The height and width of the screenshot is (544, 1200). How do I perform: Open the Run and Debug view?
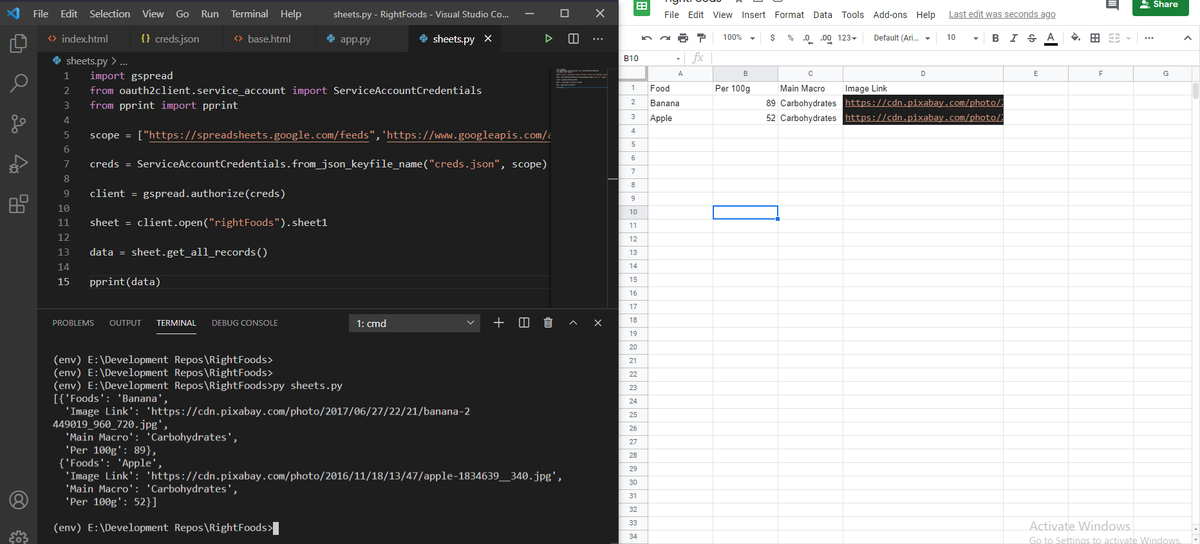click(18, 165)
